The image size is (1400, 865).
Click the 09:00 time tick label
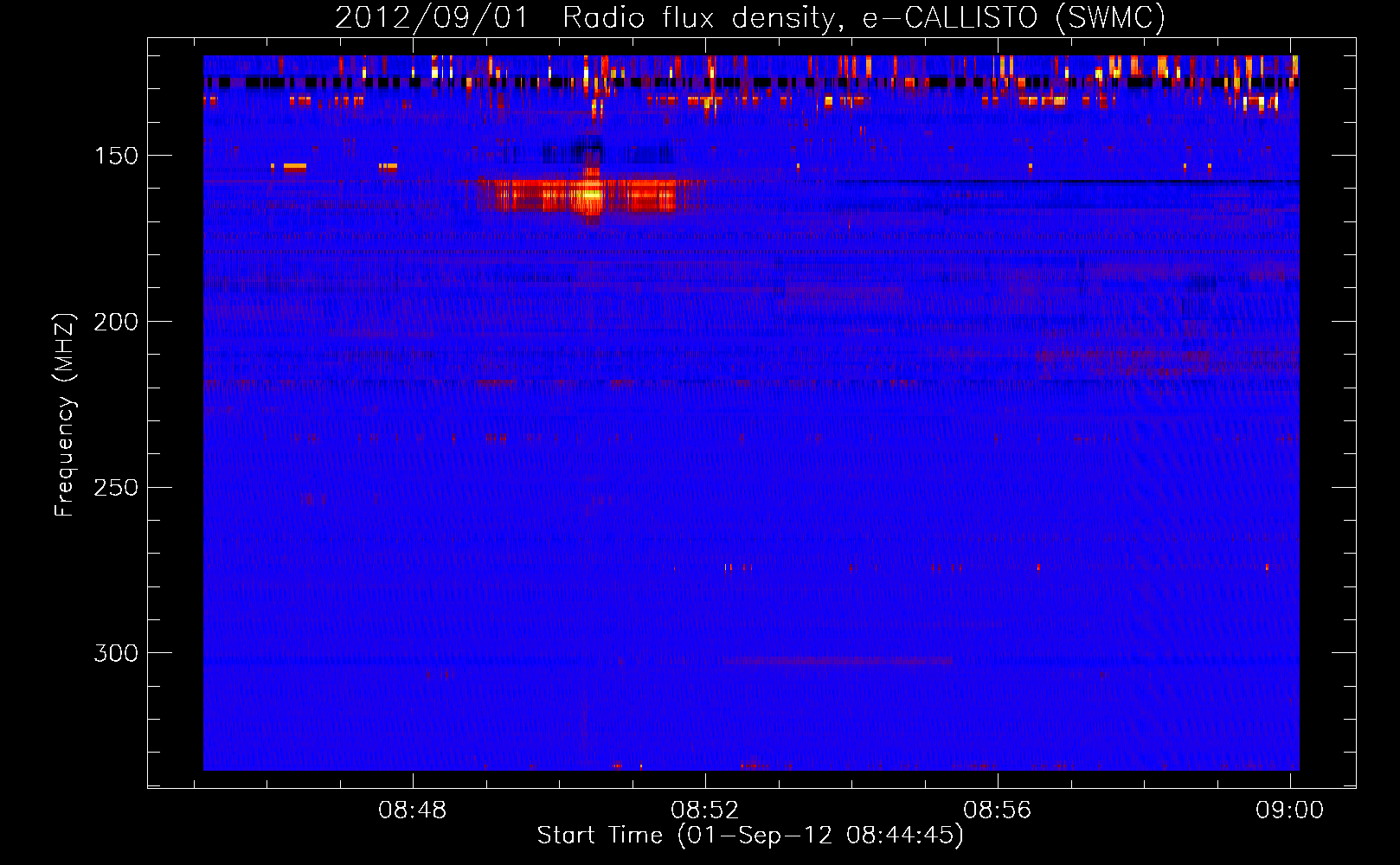1290,811
